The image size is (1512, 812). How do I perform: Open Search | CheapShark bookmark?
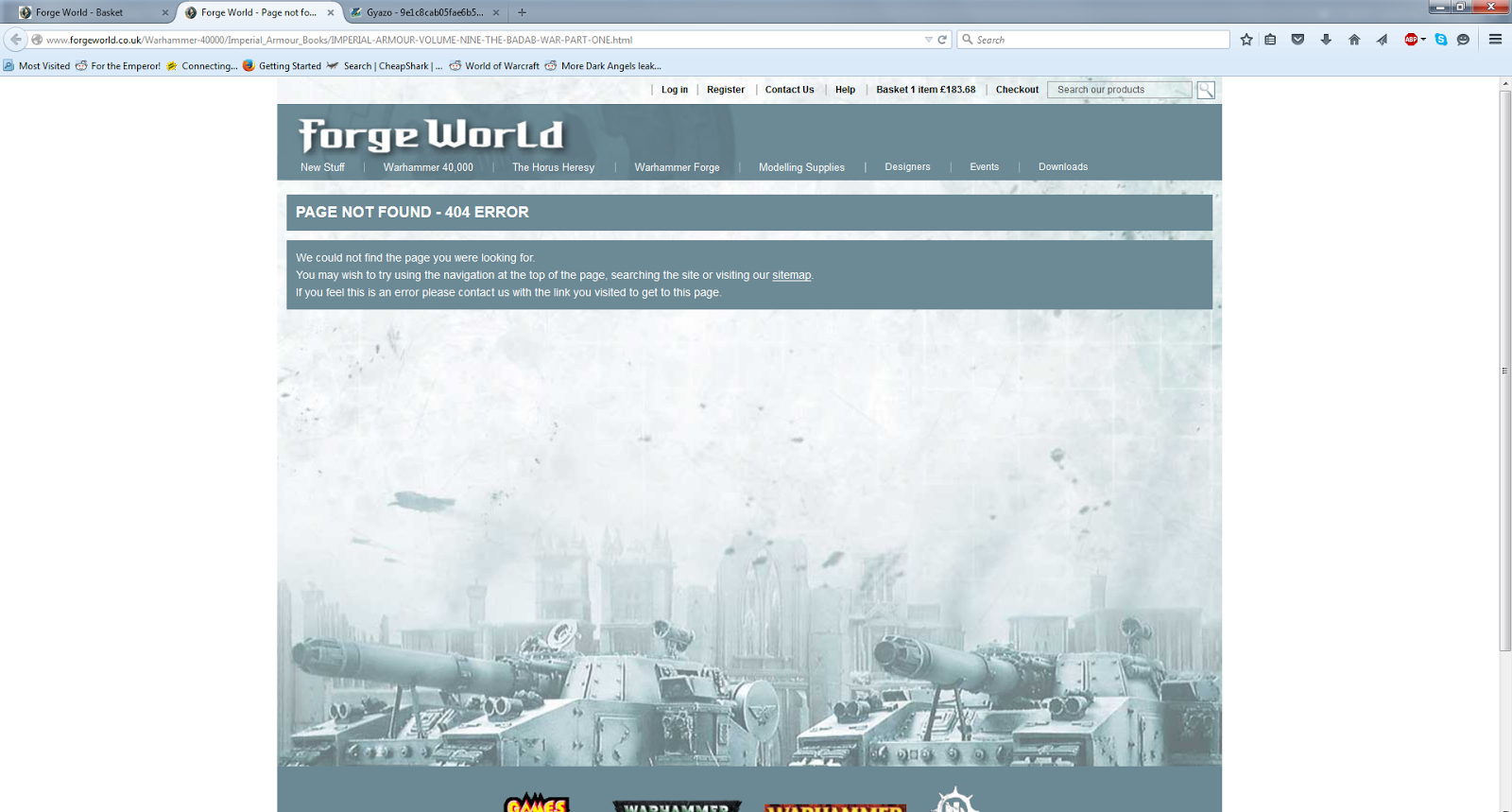click(x=385, y=66)
